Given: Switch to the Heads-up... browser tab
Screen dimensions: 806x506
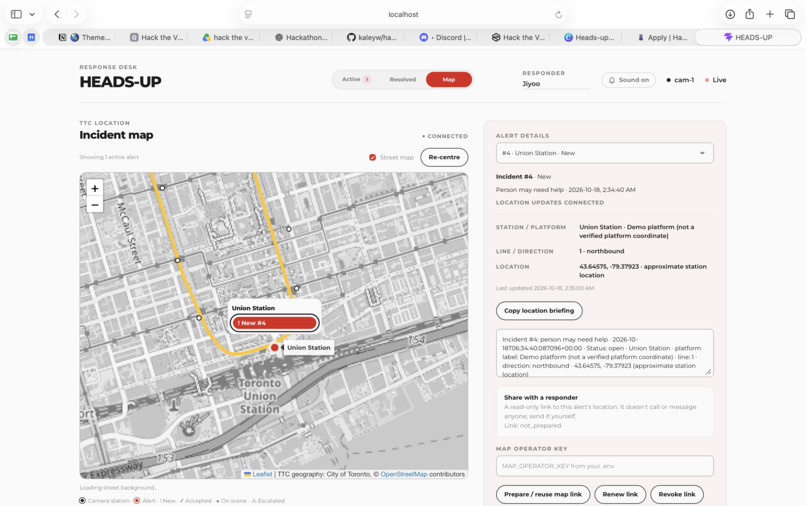Looking at the screenshot, I should pos(589,37).
